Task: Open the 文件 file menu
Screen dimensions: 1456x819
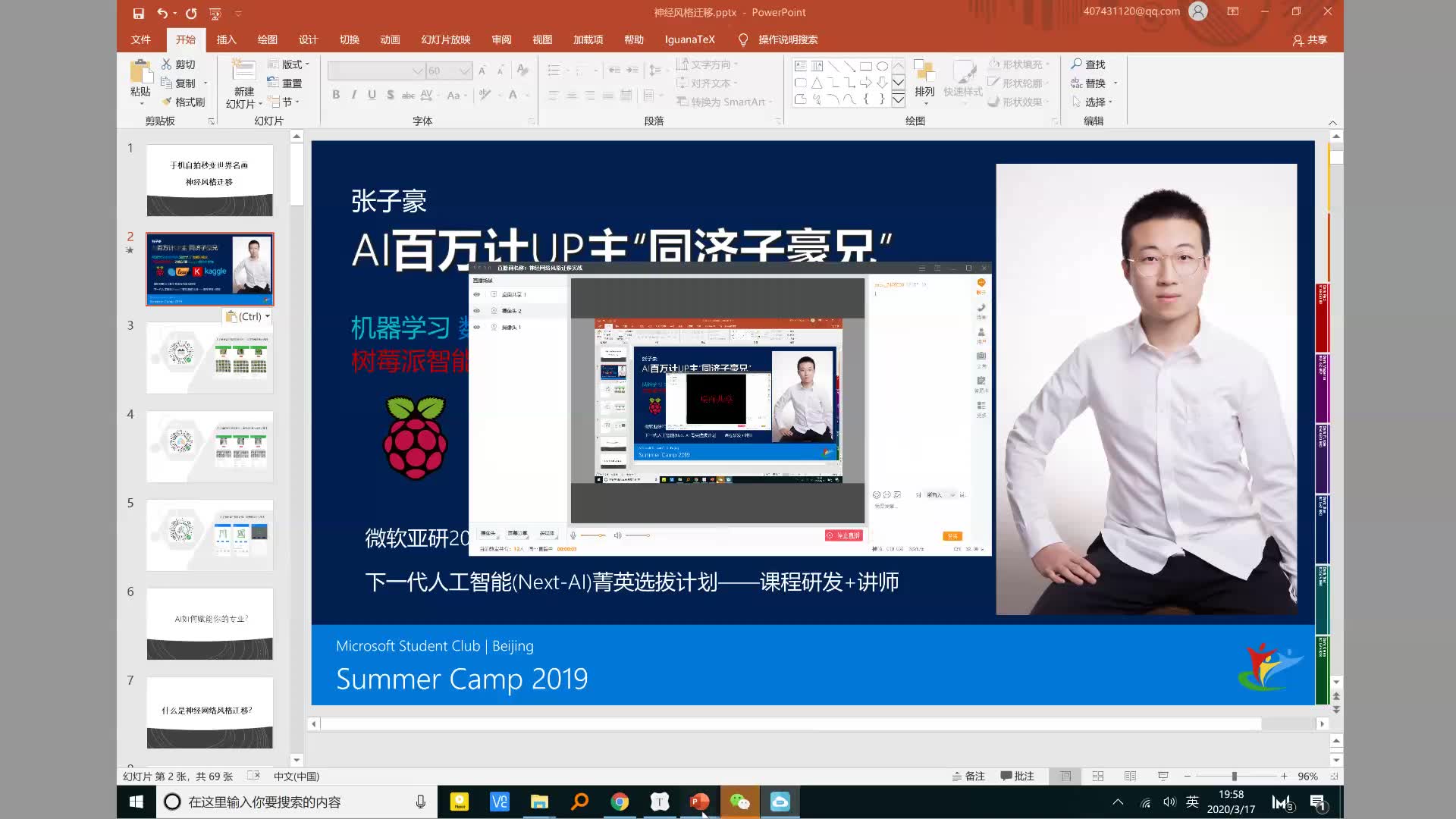Action: coord(140,39)
